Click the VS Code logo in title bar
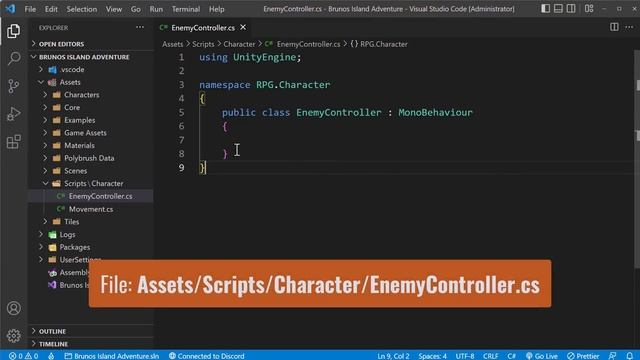 pyautogui.click(x=10, y=9)
